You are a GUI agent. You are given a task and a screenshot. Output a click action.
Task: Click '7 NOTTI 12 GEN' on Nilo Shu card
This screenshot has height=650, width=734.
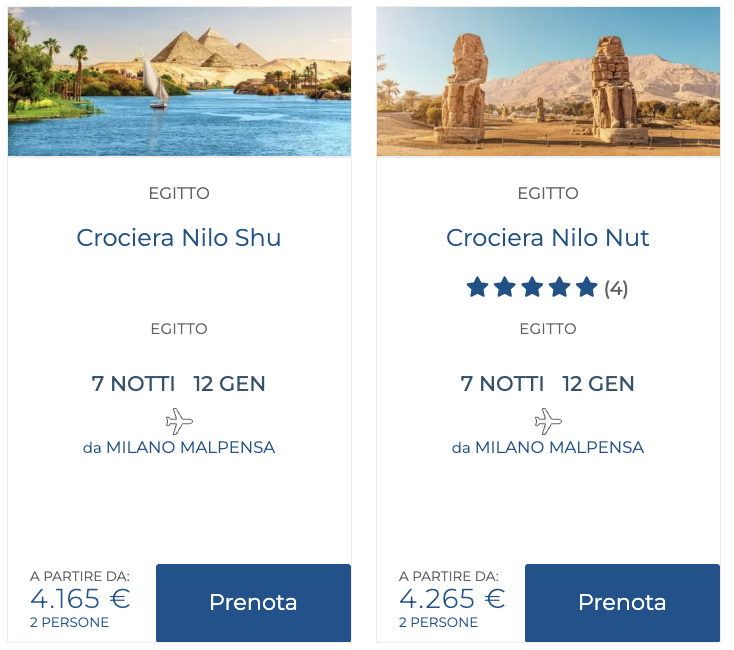179,384
